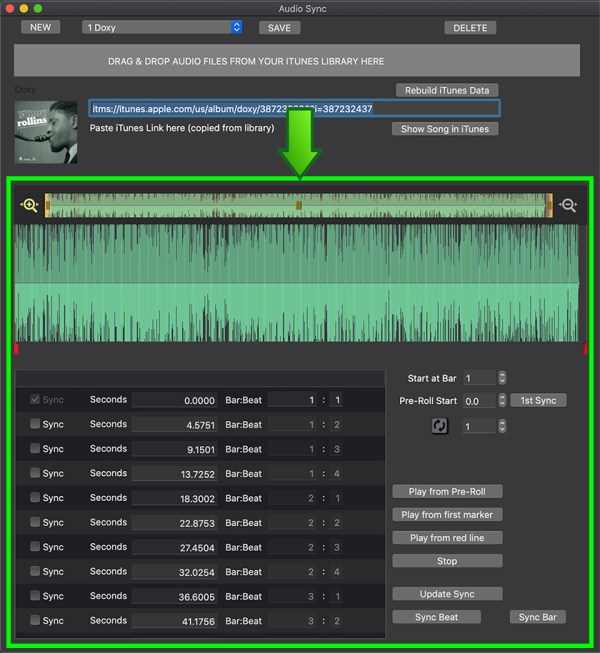
Task: Click the Doxy album artwork thumbnail
Action: click(45, 131)
